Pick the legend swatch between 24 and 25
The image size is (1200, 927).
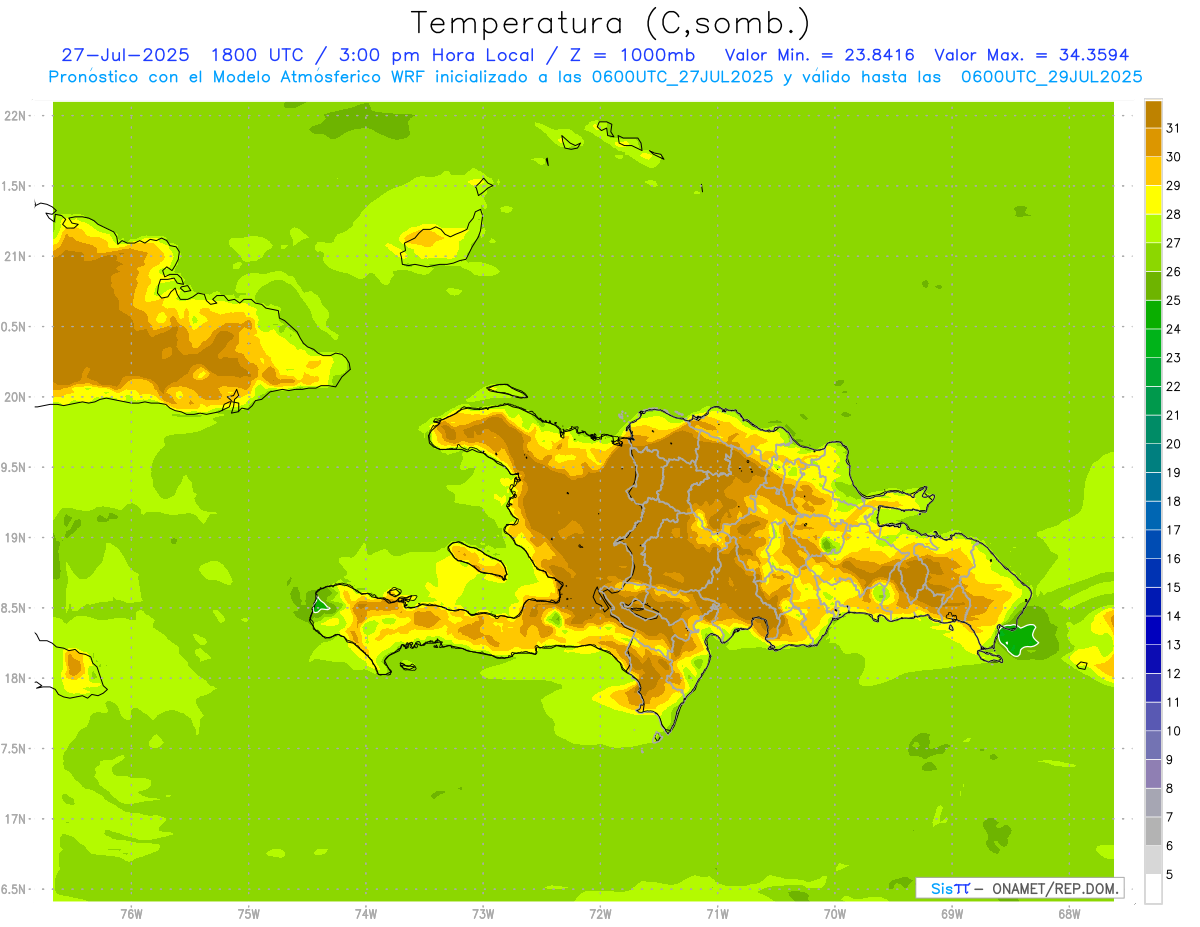click(x=1153, y=314)
